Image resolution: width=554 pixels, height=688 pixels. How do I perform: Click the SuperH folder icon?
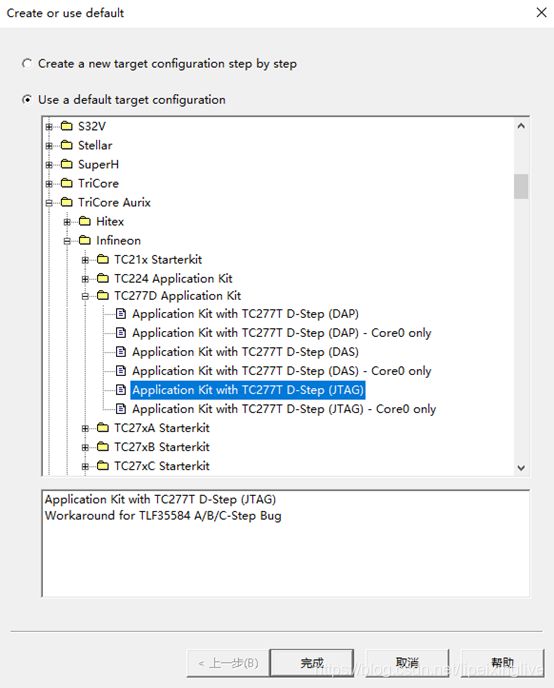(67, 165)
